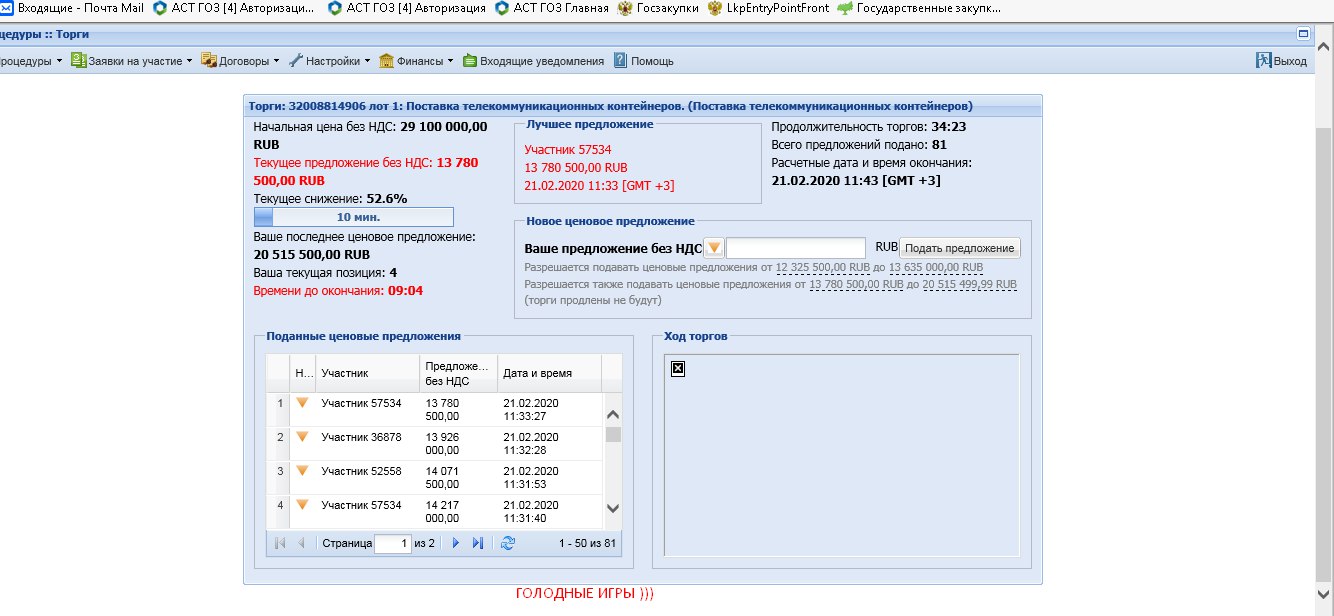Focus the Ваше предложение без НДС input field

pyautogui.click(x=796, y=248)
